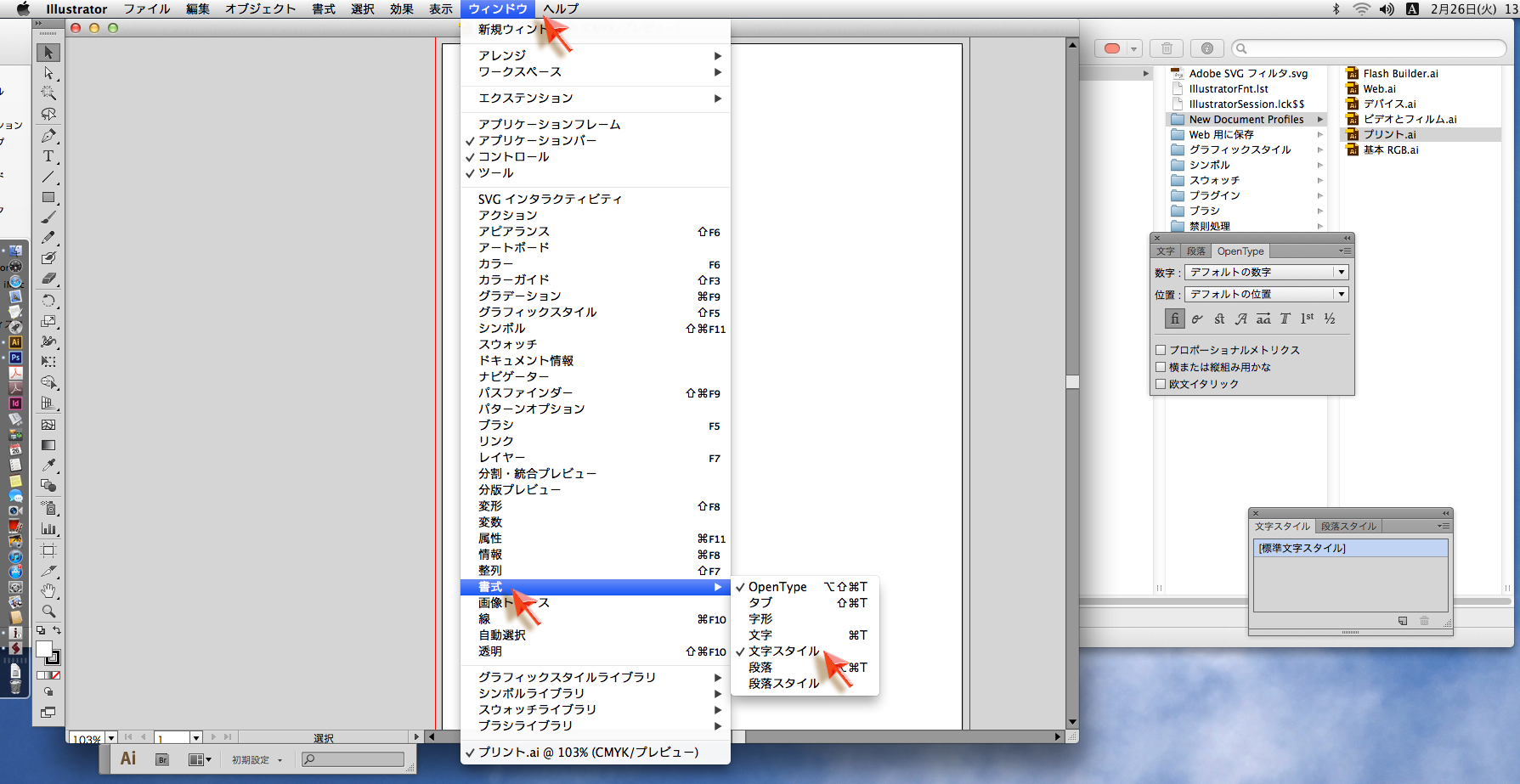Switch to 段落スタイル tab
1520x784 pixels.
[x=1348, y=527]
